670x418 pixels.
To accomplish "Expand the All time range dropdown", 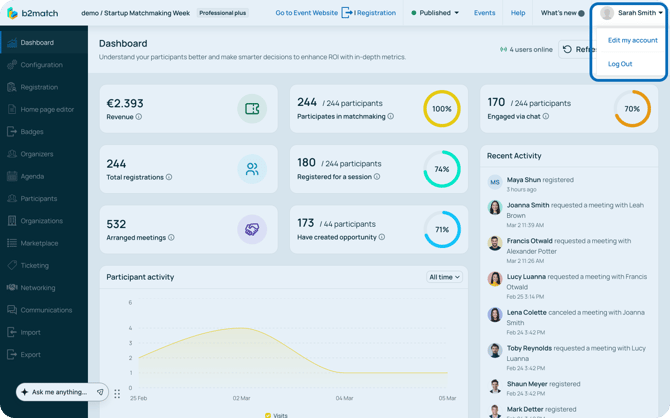I will pos(444,277).
